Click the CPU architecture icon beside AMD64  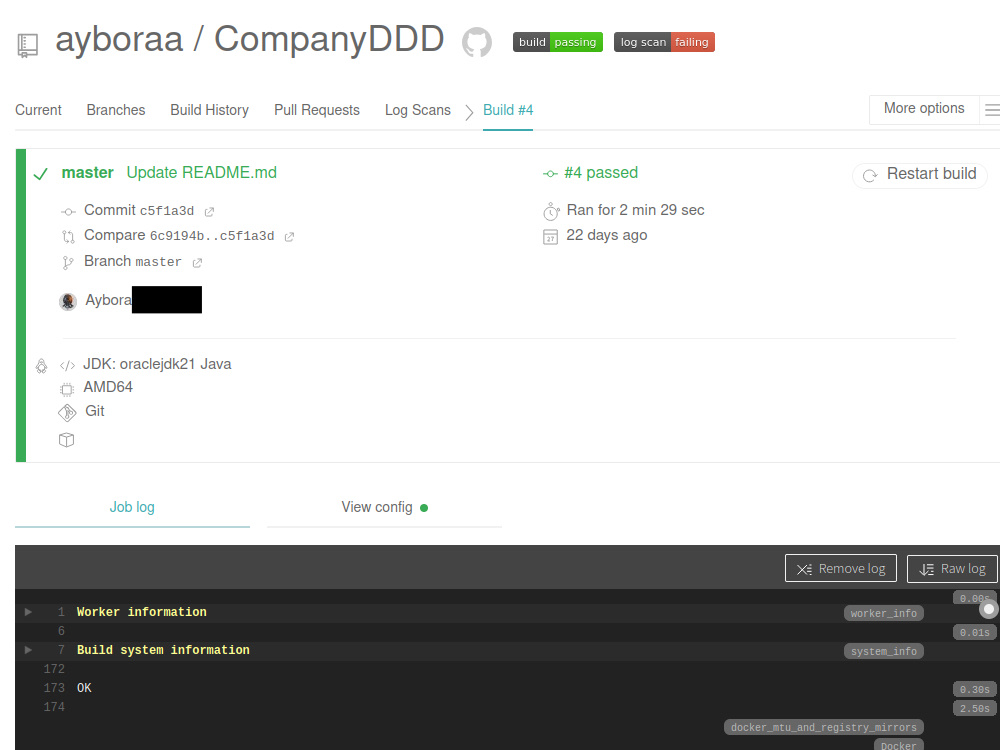point(67,389)
